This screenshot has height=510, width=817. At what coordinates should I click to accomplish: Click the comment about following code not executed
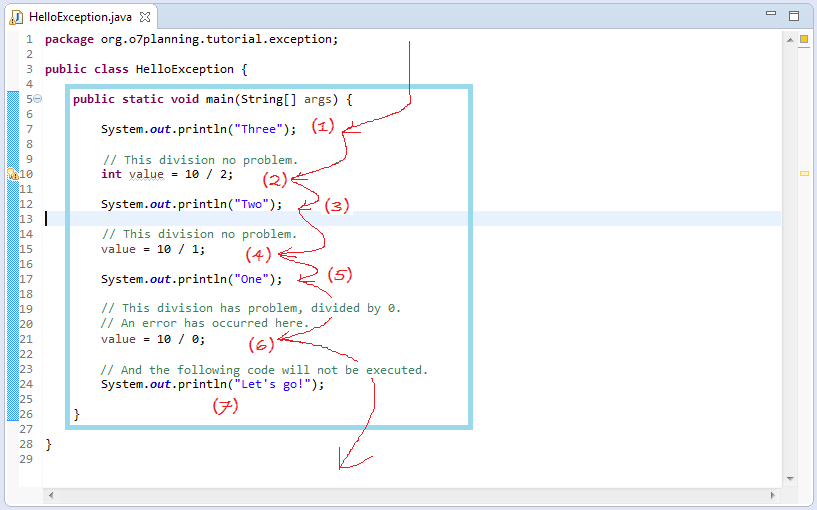pos(264,370)
